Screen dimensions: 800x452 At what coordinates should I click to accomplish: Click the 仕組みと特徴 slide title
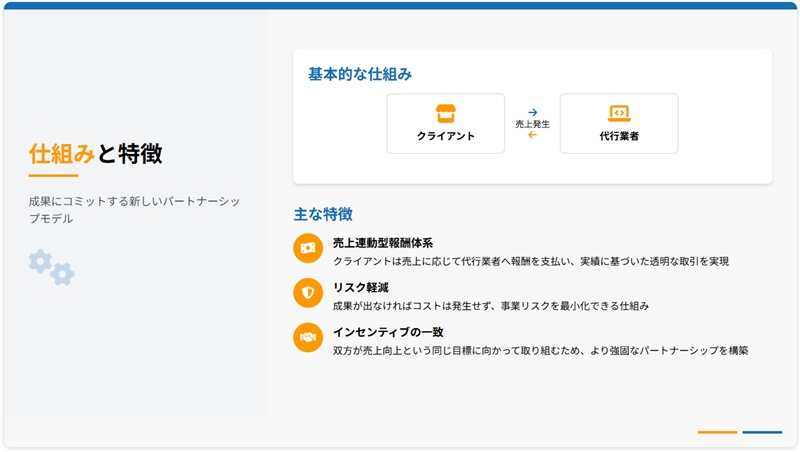[x=95, y=154]
